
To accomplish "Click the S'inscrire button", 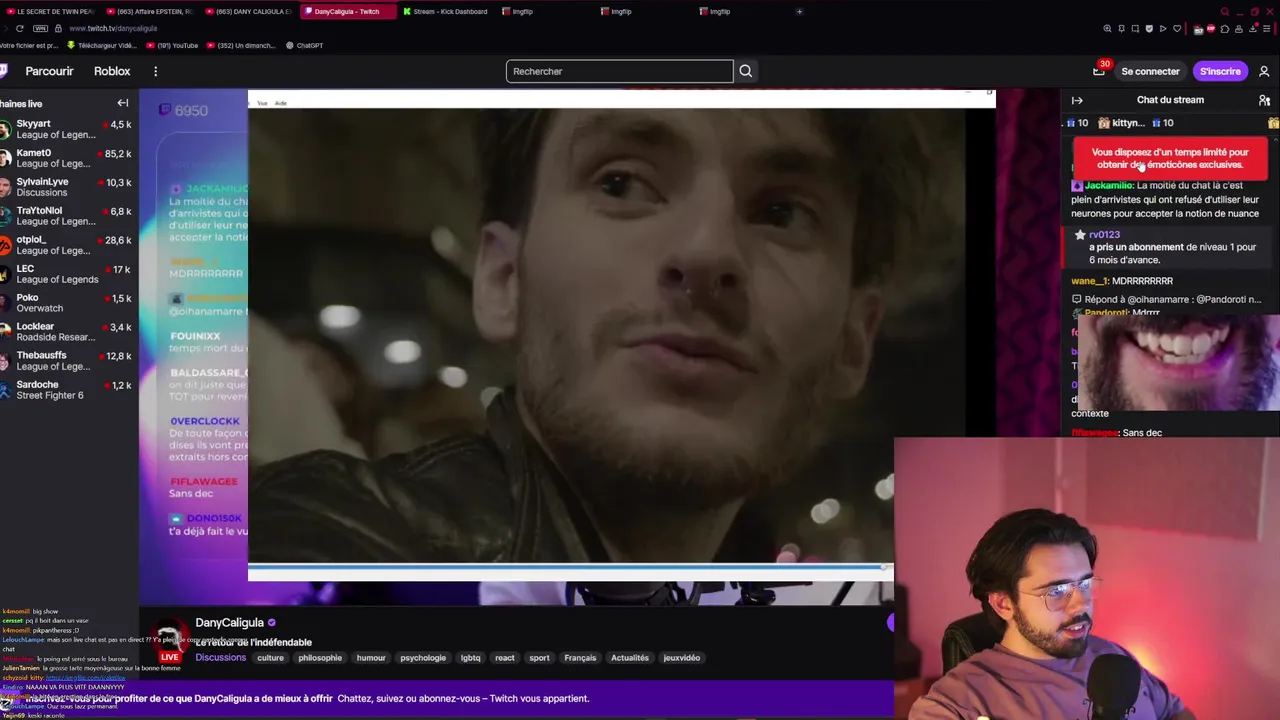I will click(x=1220, y=71).
